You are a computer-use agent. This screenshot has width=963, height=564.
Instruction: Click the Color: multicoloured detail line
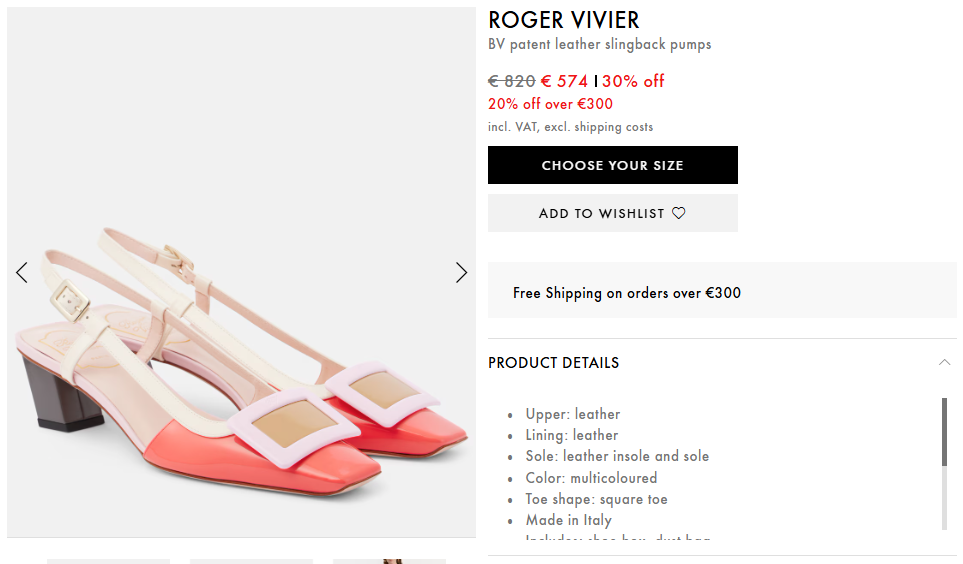pyautogui.click(x=591, y=478)
